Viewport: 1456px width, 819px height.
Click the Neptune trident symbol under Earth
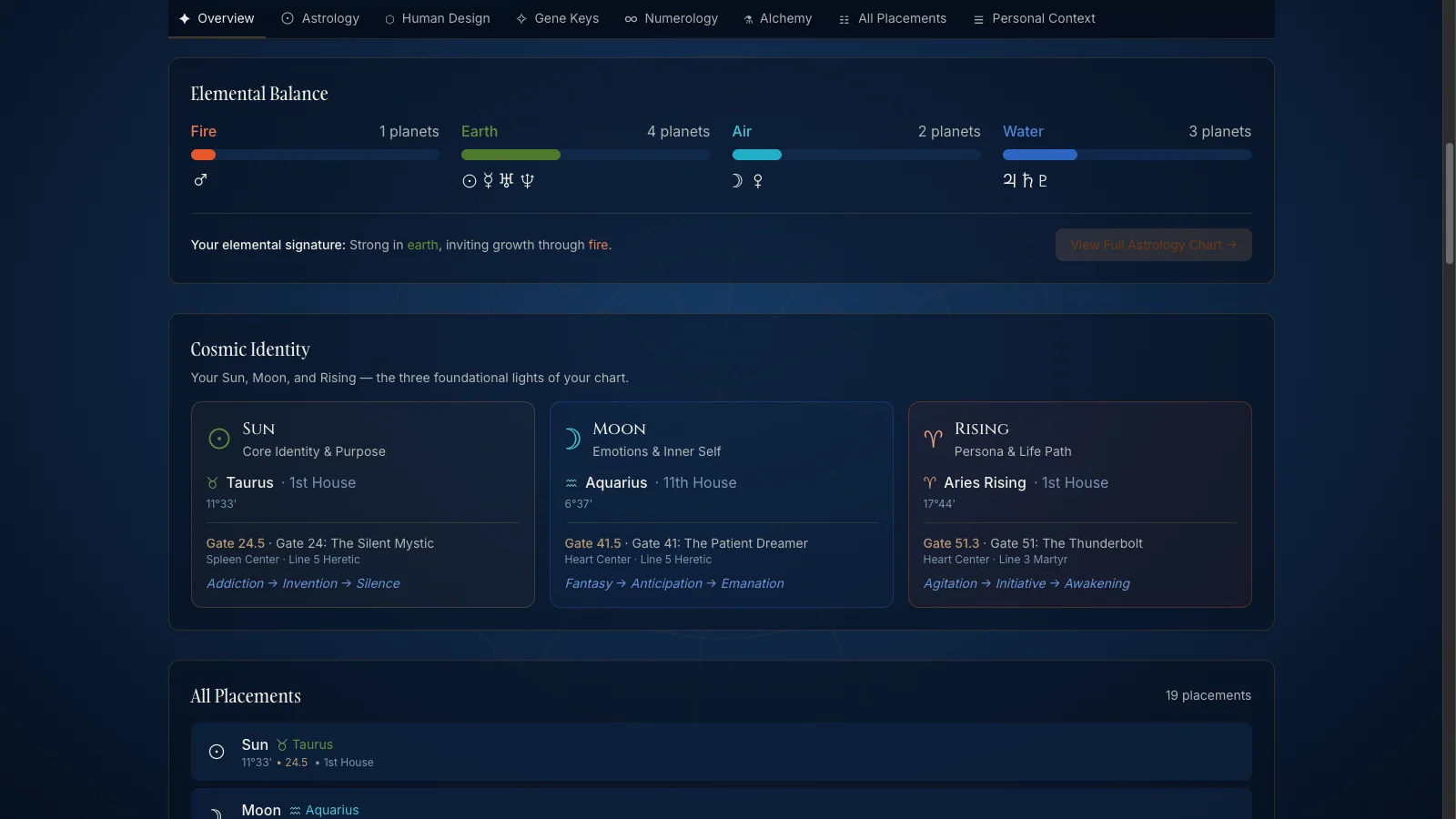pos(527,180)
